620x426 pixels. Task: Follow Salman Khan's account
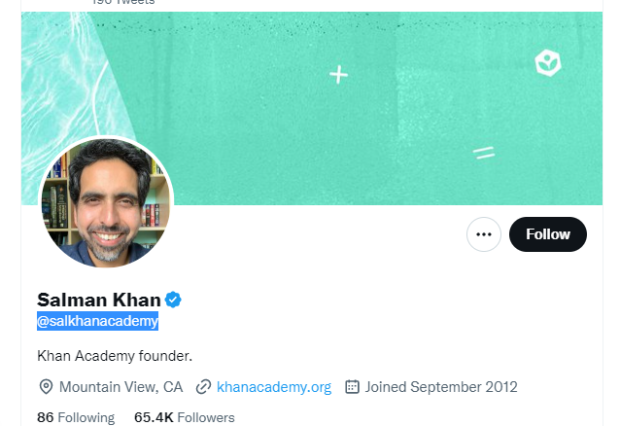point(547,234)
